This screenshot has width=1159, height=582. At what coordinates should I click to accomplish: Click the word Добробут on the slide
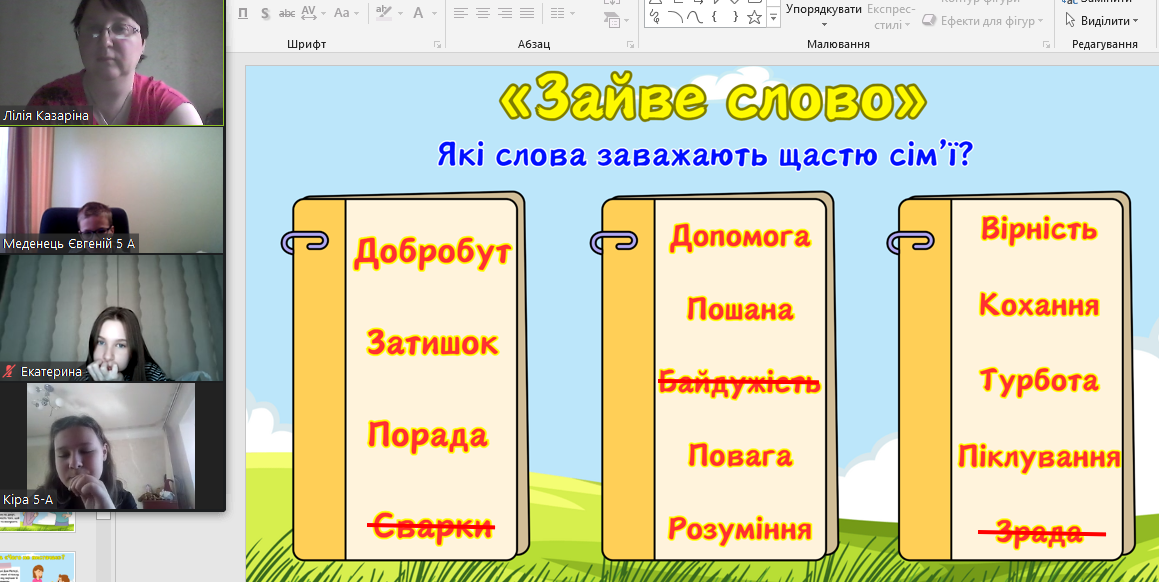[x=432, y=253]
